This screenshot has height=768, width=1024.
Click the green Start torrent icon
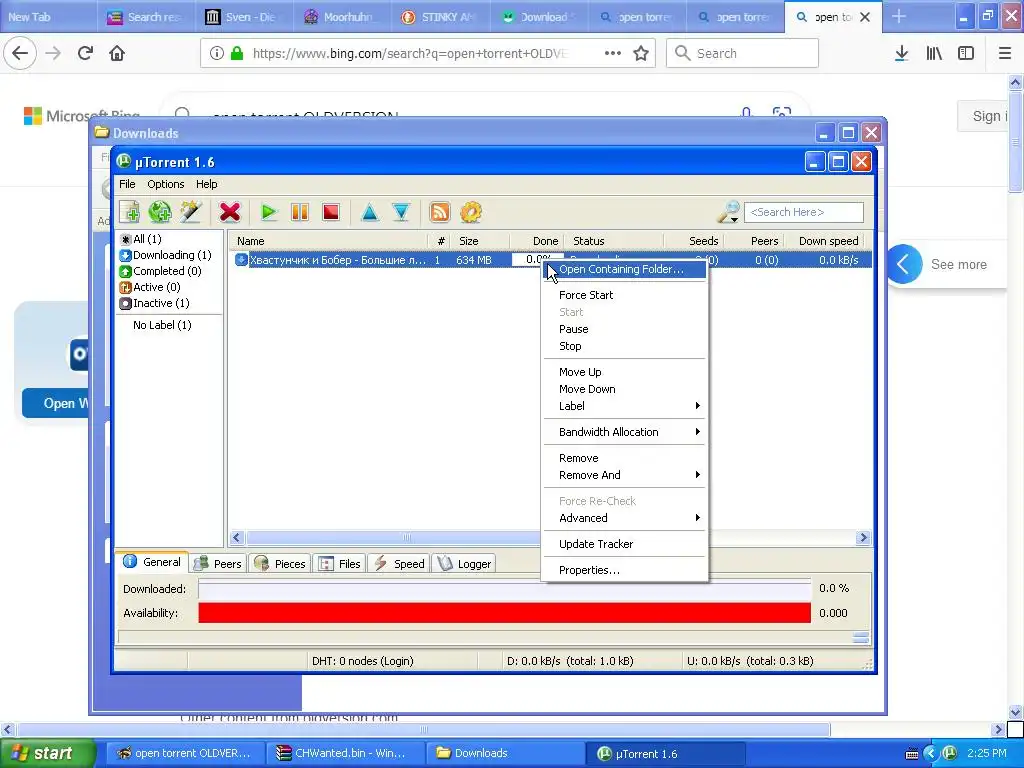pyautogui.click(x=268, y=212)
